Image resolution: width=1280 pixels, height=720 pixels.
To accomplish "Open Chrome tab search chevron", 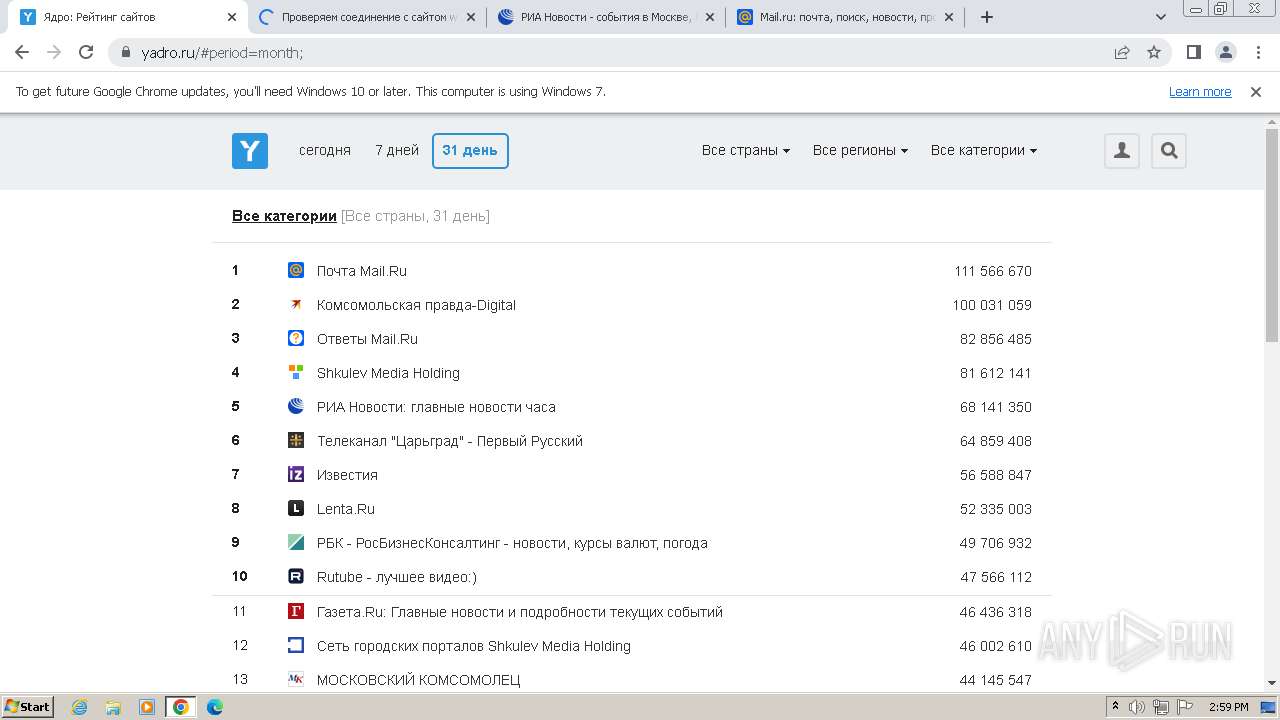I will (1161, 17).
